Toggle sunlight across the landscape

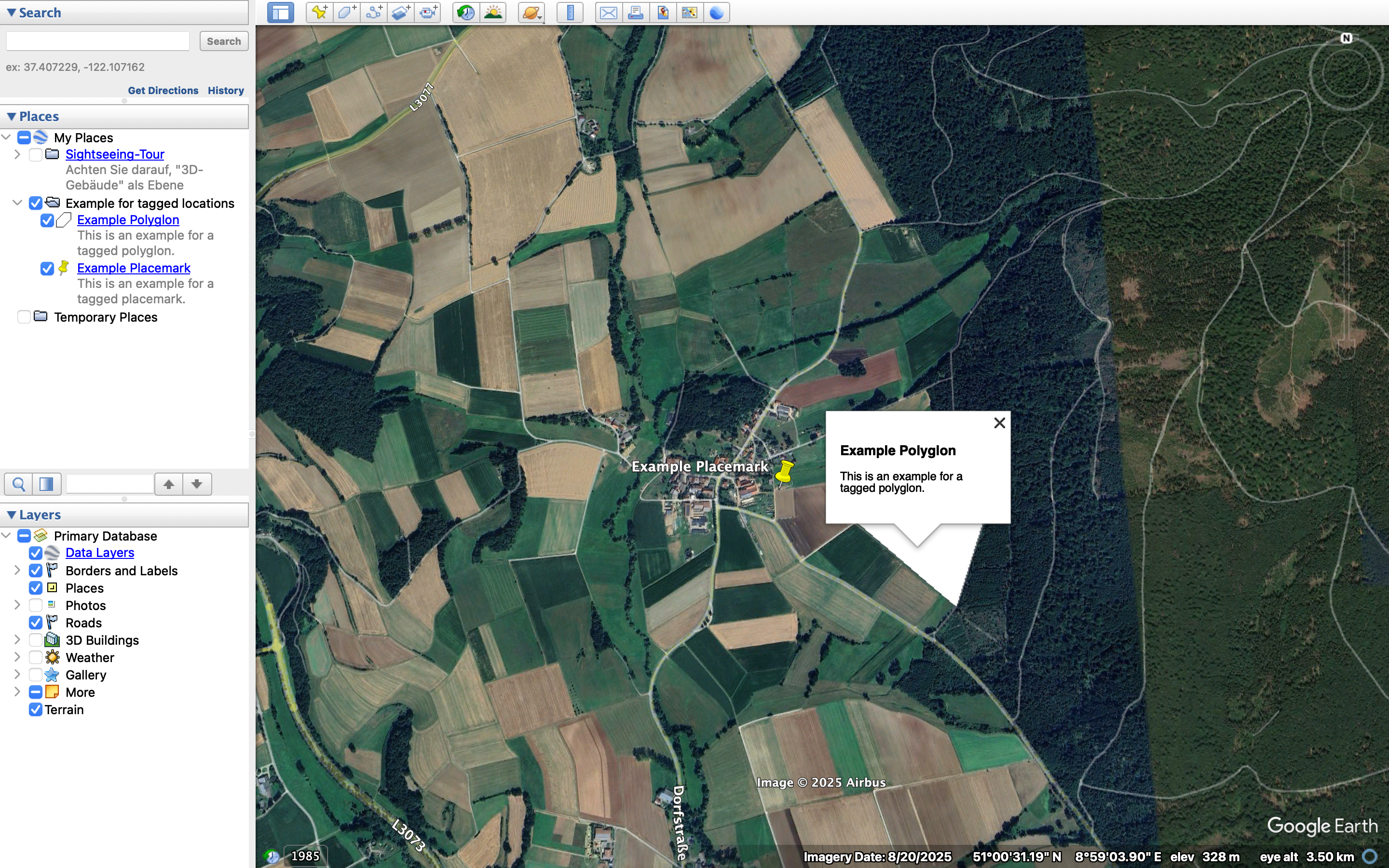pos(493,13)
